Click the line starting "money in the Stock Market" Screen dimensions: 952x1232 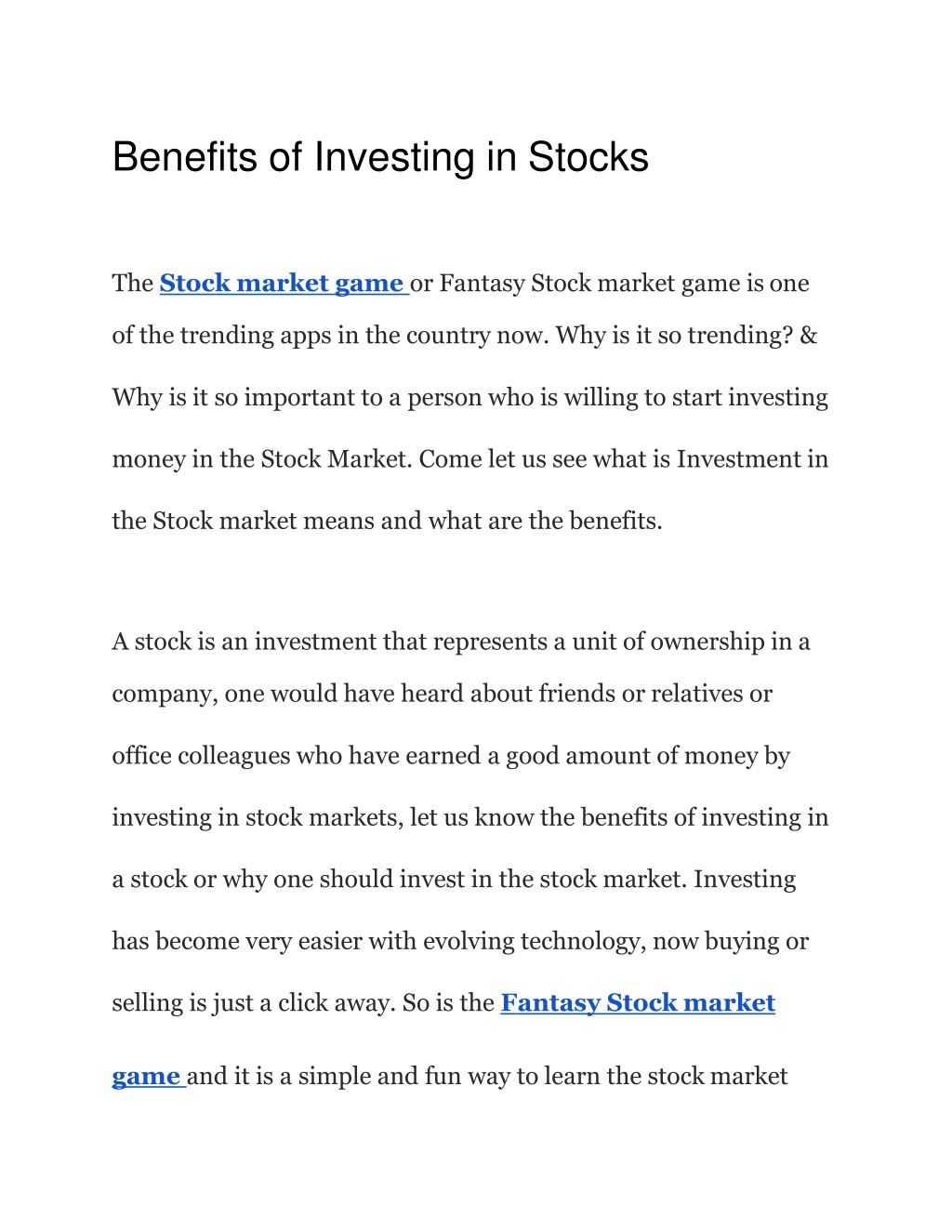tap(469, 459)
